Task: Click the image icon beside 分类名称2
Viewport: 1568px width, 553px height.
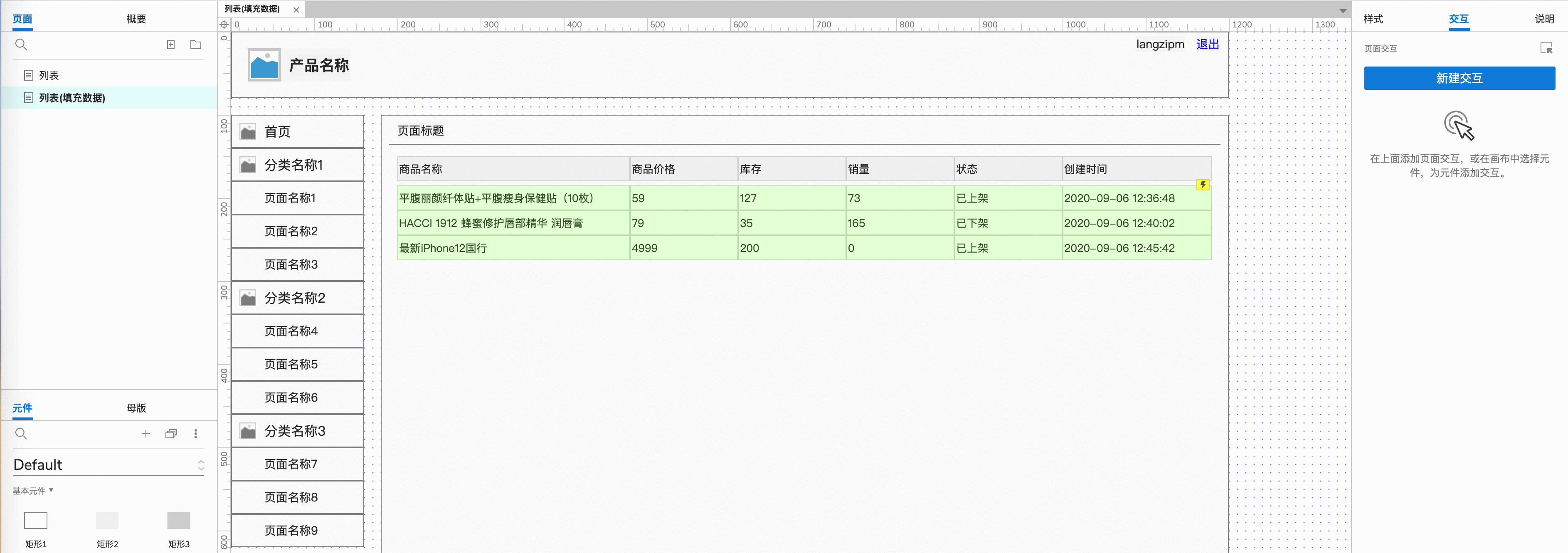Action: pos(248,298)
